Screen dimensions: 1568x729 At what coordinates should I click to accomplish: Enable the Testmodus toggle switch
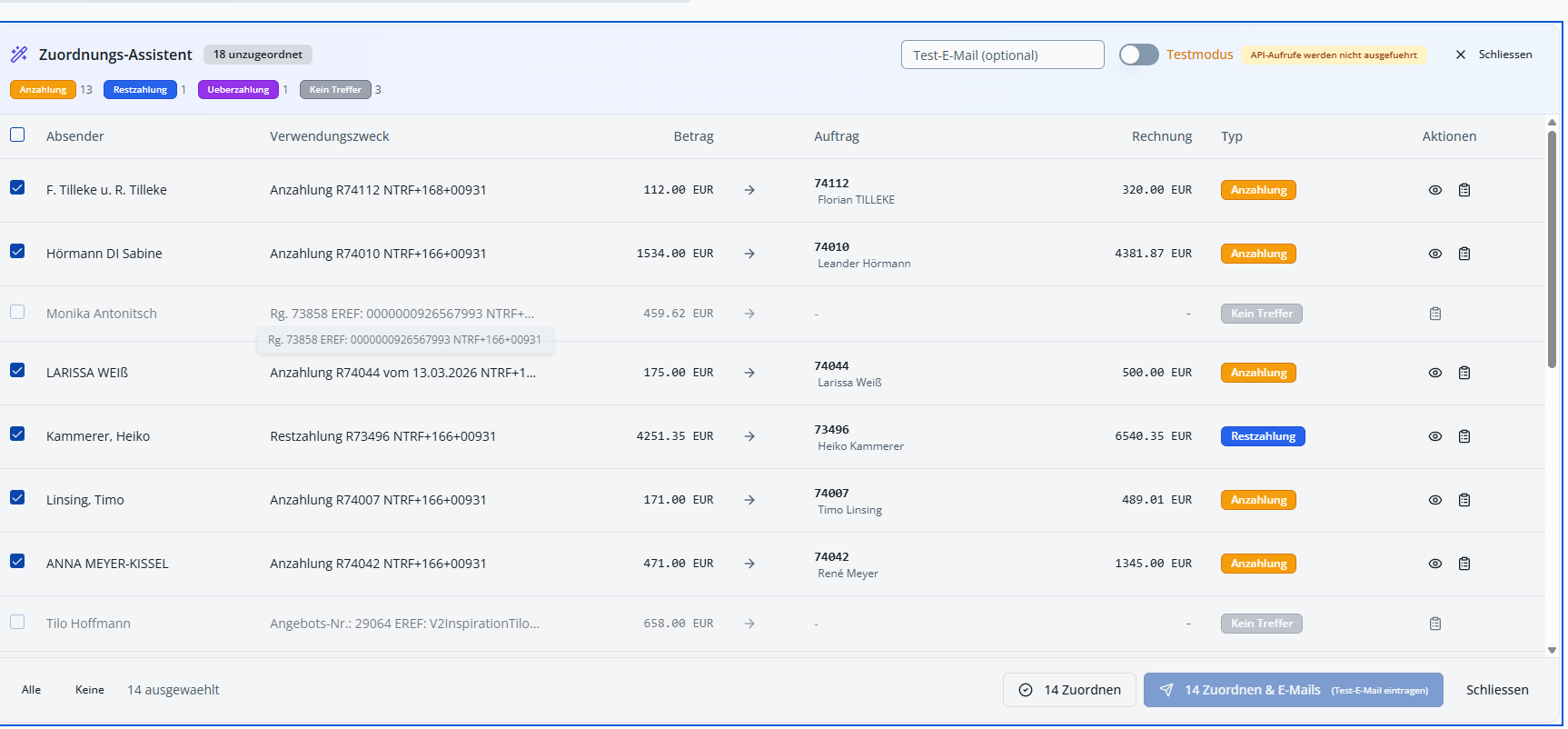1138,55
